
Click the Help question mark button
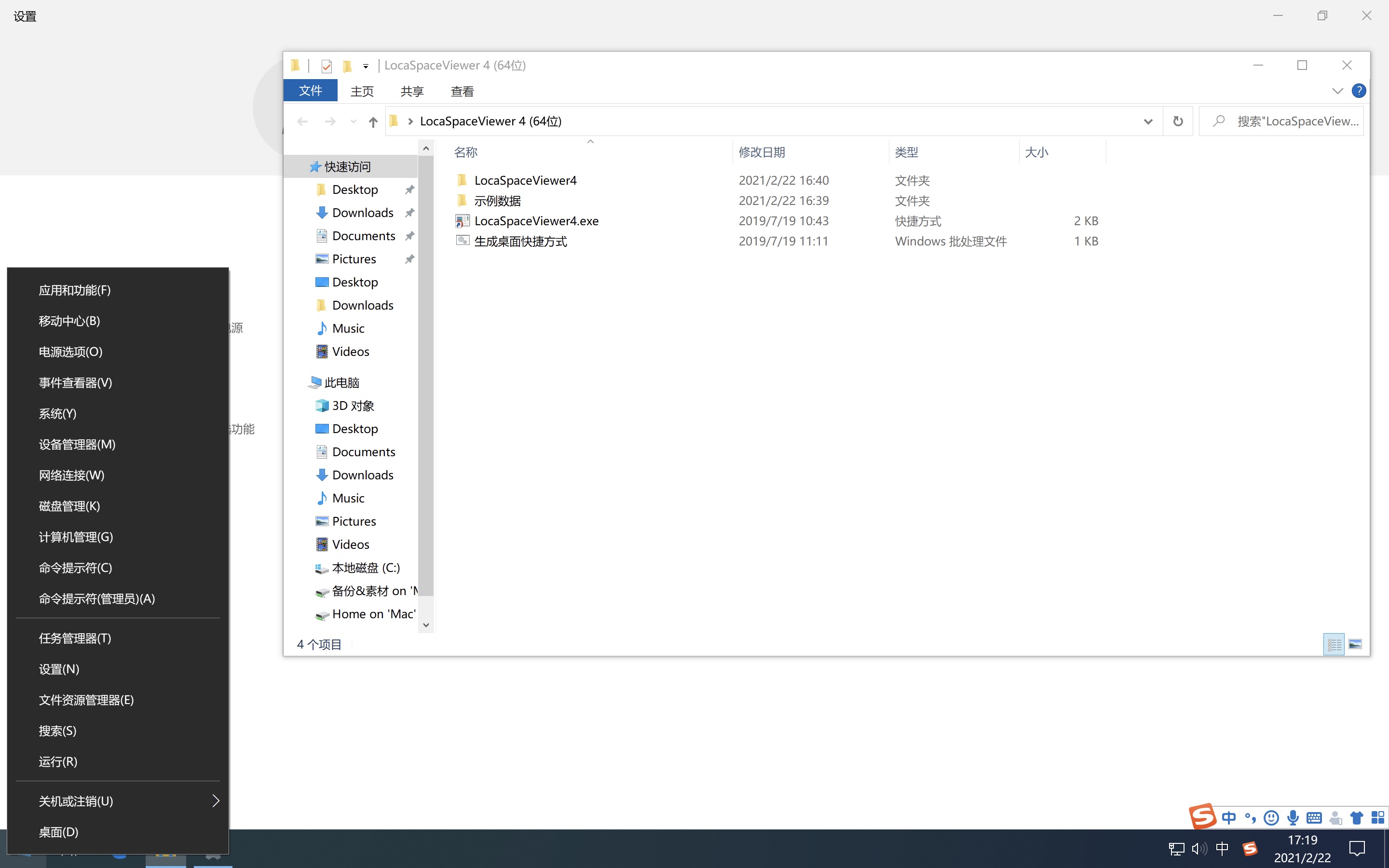coord(1359,91)
